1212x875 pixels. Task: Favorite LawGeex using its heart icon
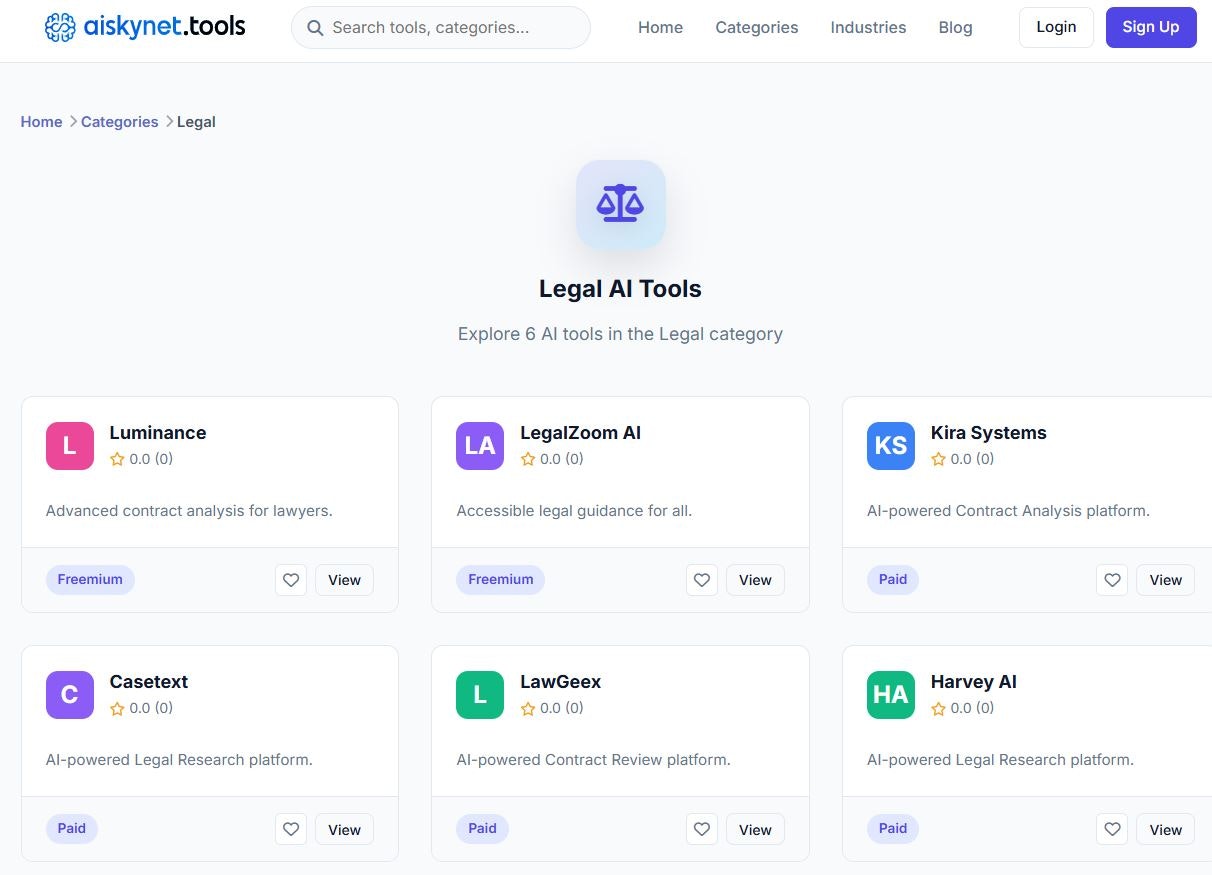coord(701,829)
